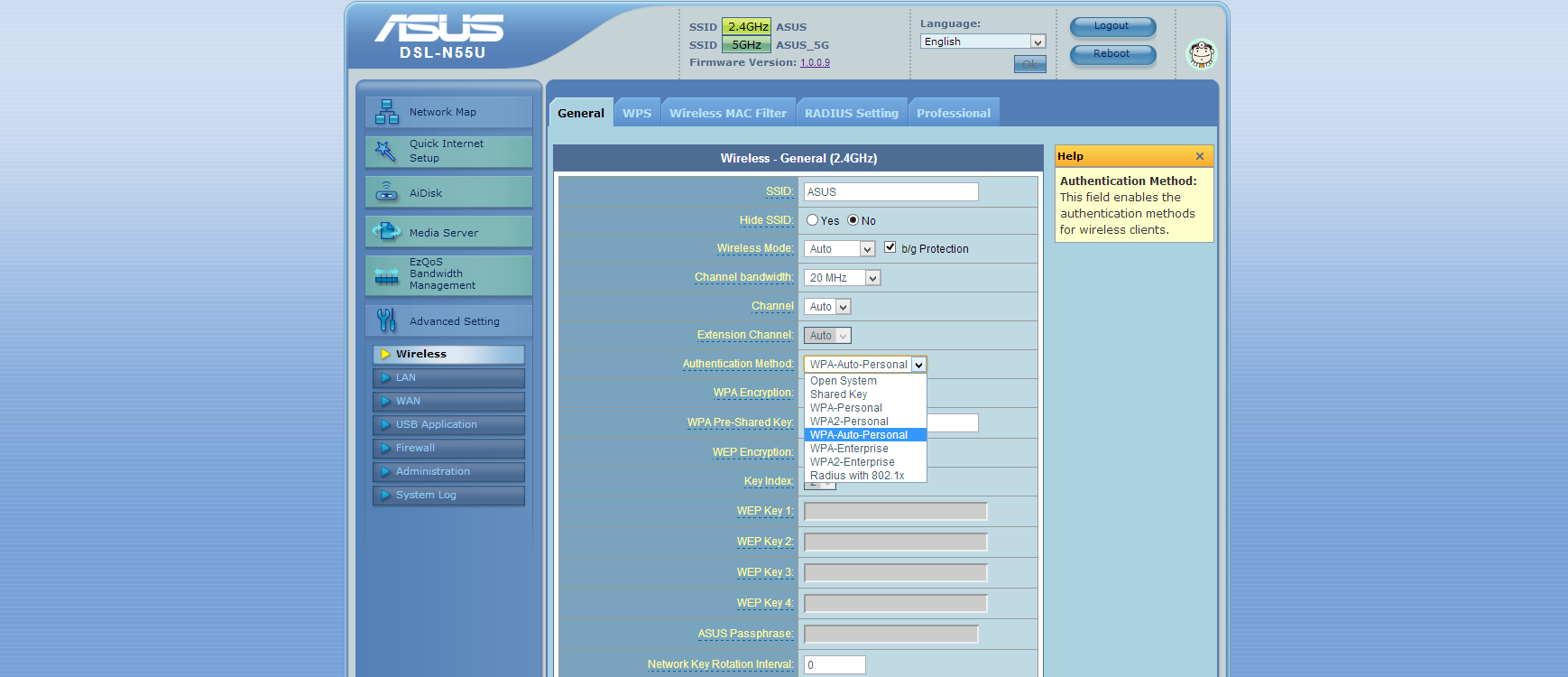Choose WPA-Enterprise authentication option

[865, 449]
